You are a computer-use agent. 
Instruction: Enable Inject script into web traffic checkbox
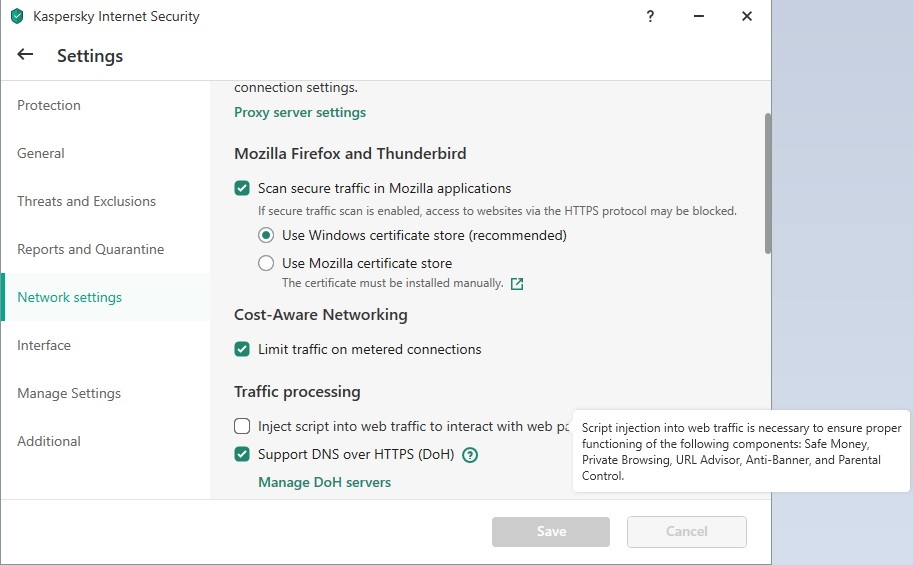click(242, 426)
